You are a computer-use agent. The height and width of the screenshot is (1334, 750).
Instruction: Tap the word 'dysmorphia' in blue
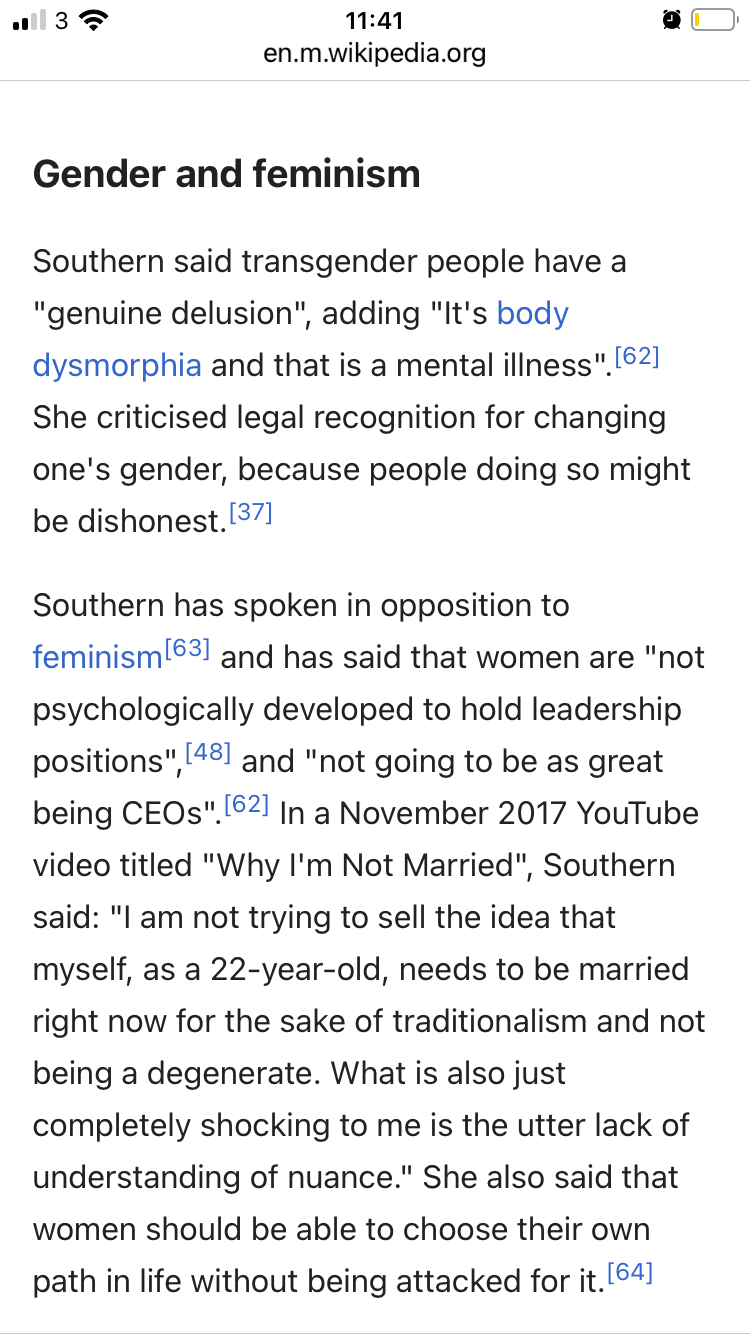[x=117, y=365]
